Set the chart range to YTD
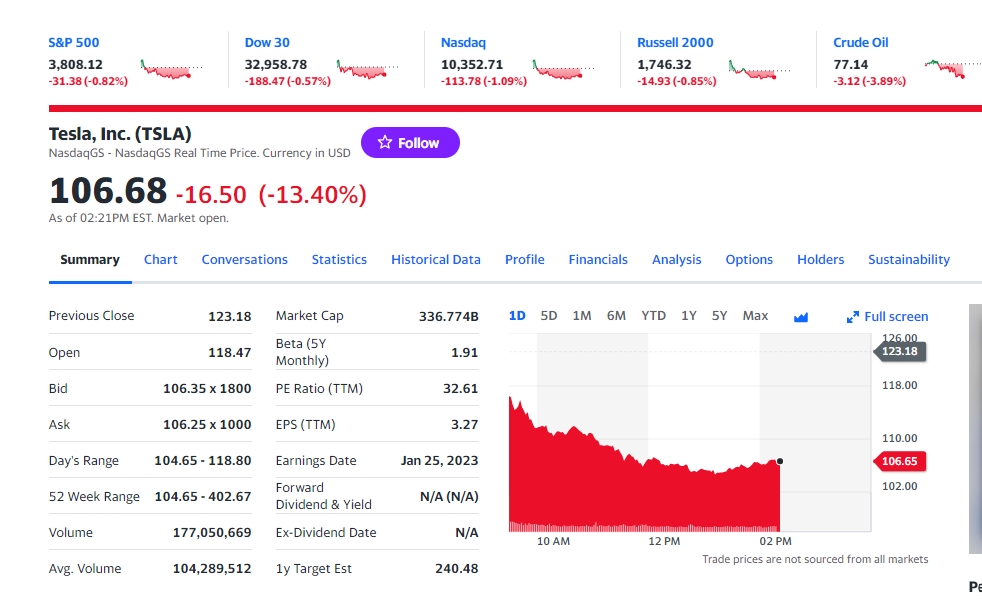This screenshot has width=982, height=608. pyautogui.click(x=653, y=316)
